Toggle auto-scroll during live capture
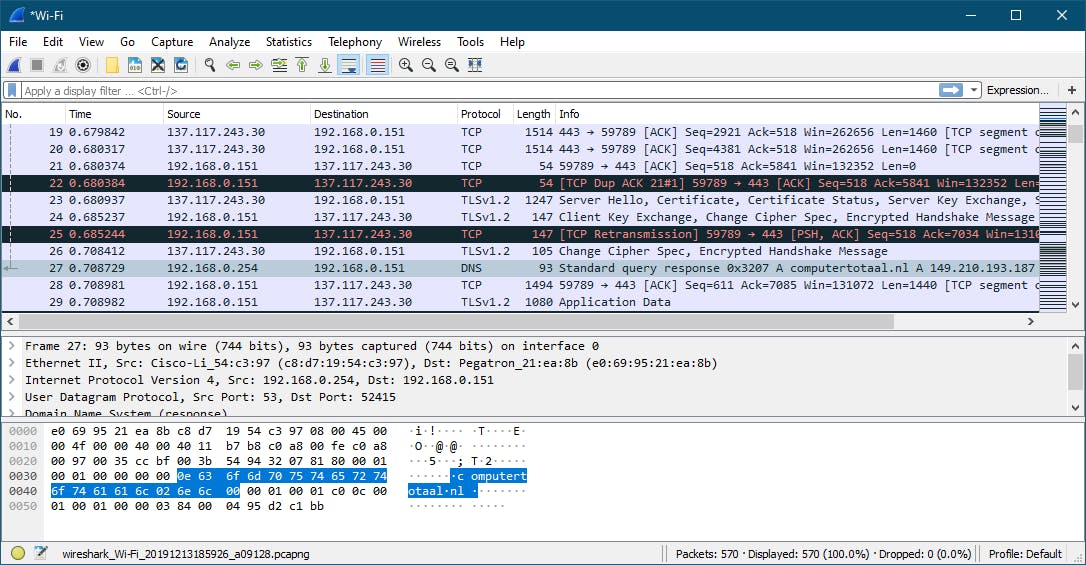1086x565 pixels. coord(349,65)
